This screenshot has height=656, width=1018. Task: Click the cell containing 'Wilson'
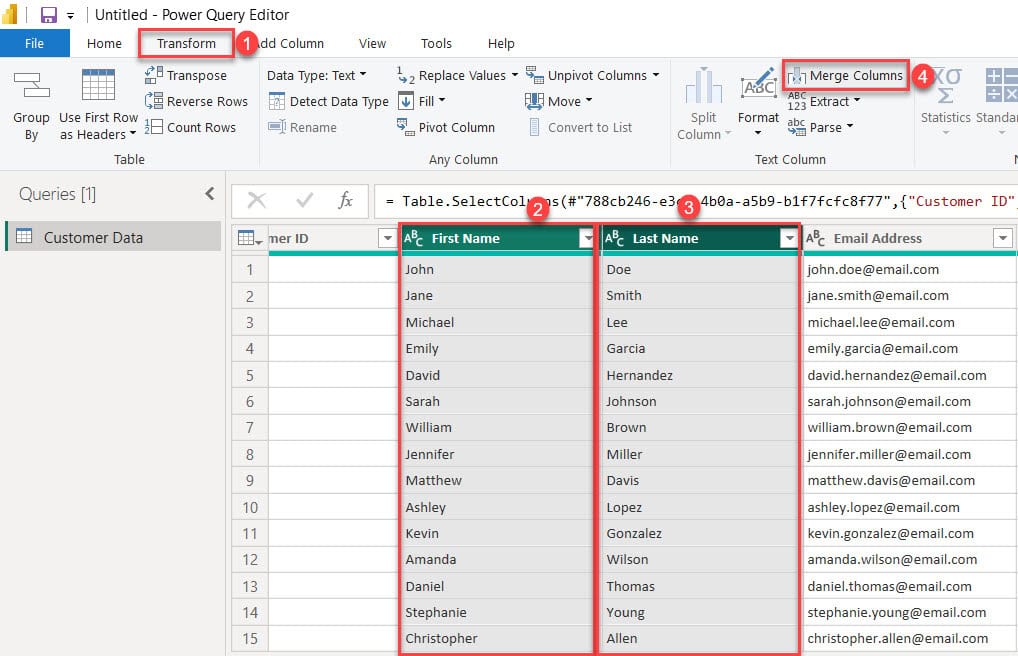click(699, 559)
